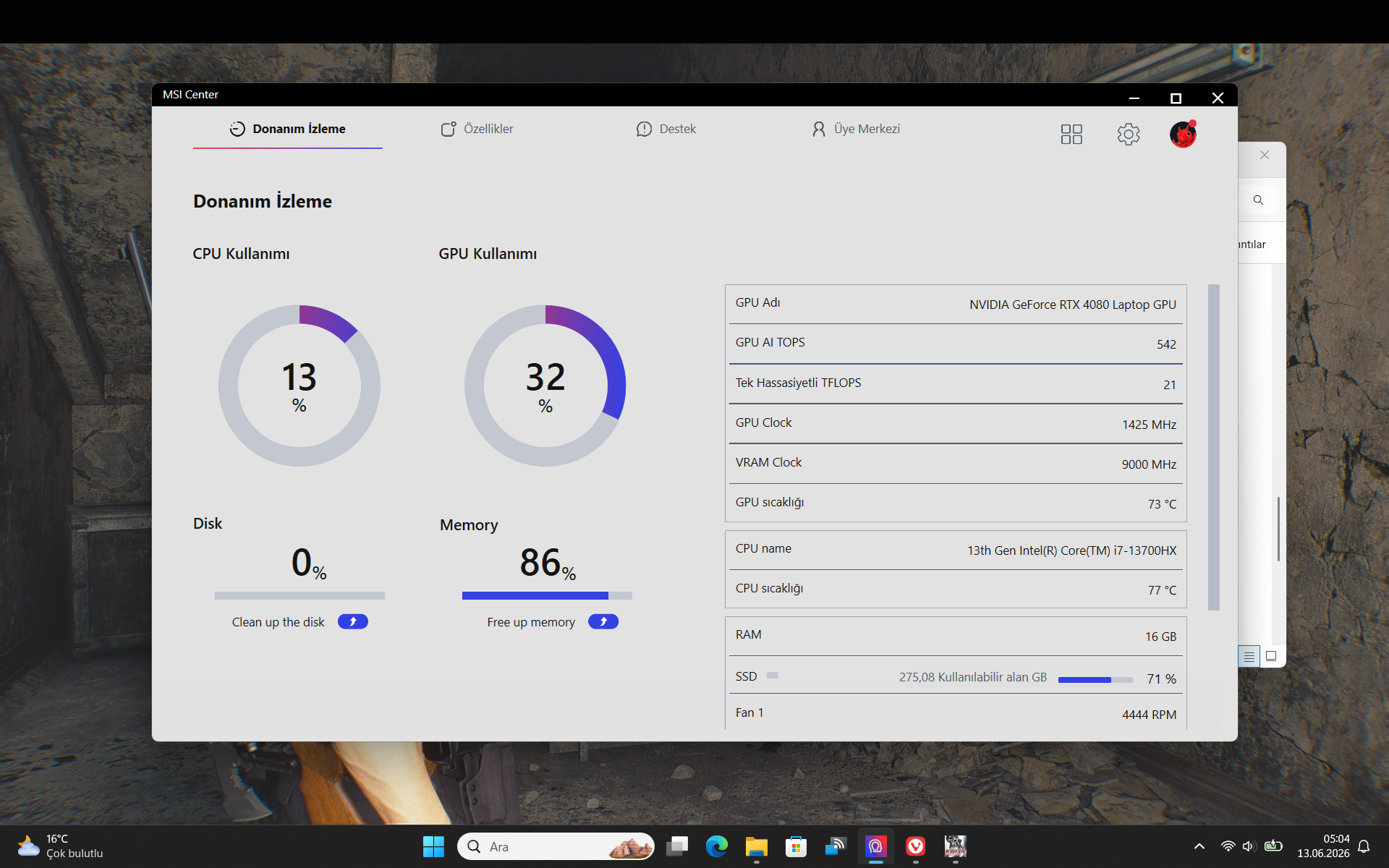Viewport: 1389px width, 868px height.
Task: Click the background window's vertical scrollbar
Action: pyautogui.click(x=1278, y=529)
